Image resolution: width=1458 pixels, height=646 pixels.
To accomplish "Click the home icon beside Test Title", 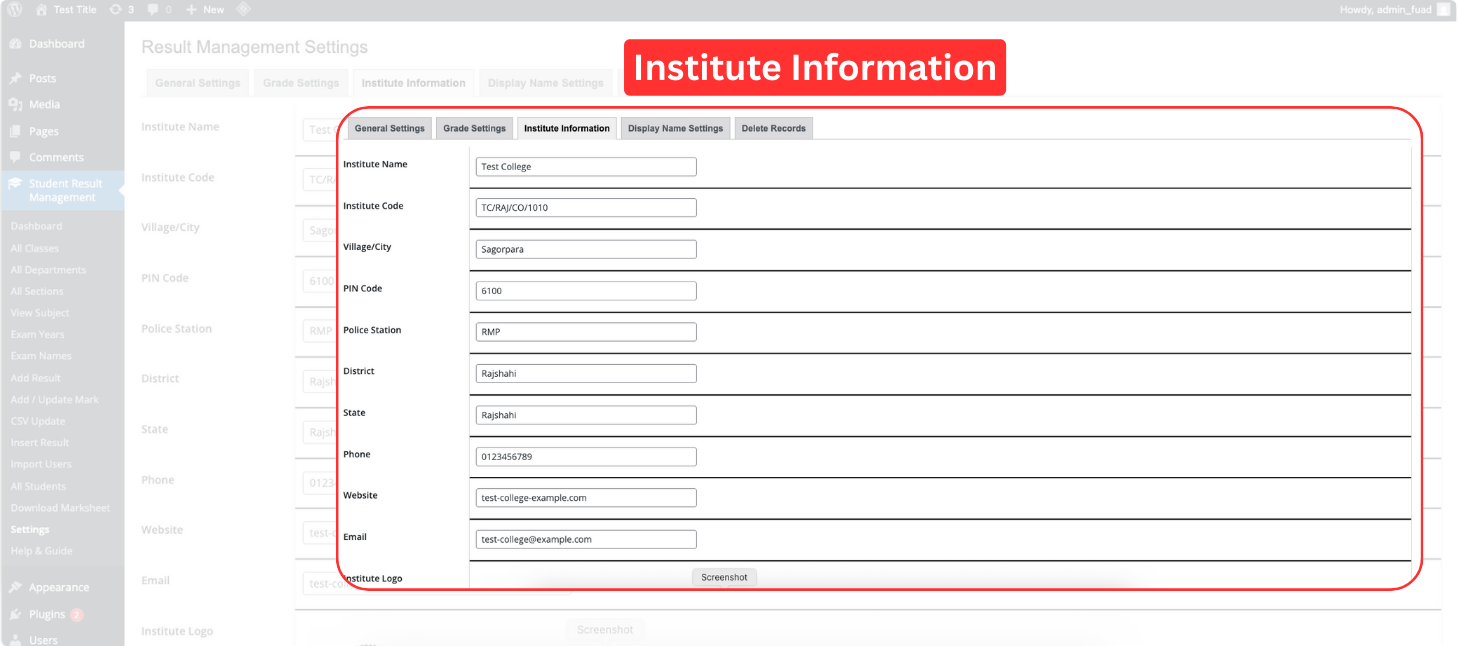I will (41, 9).
